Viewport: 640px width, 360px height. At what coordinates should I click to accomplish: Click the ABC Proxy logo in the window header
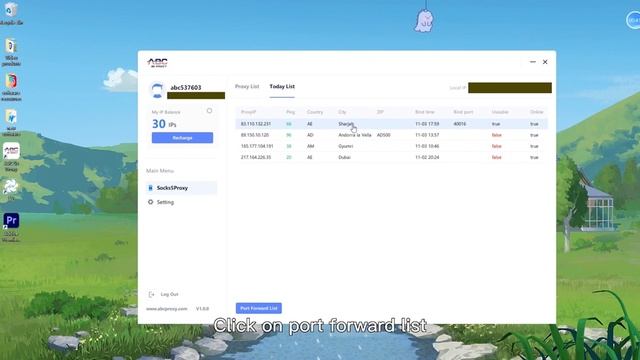[157, 62]
